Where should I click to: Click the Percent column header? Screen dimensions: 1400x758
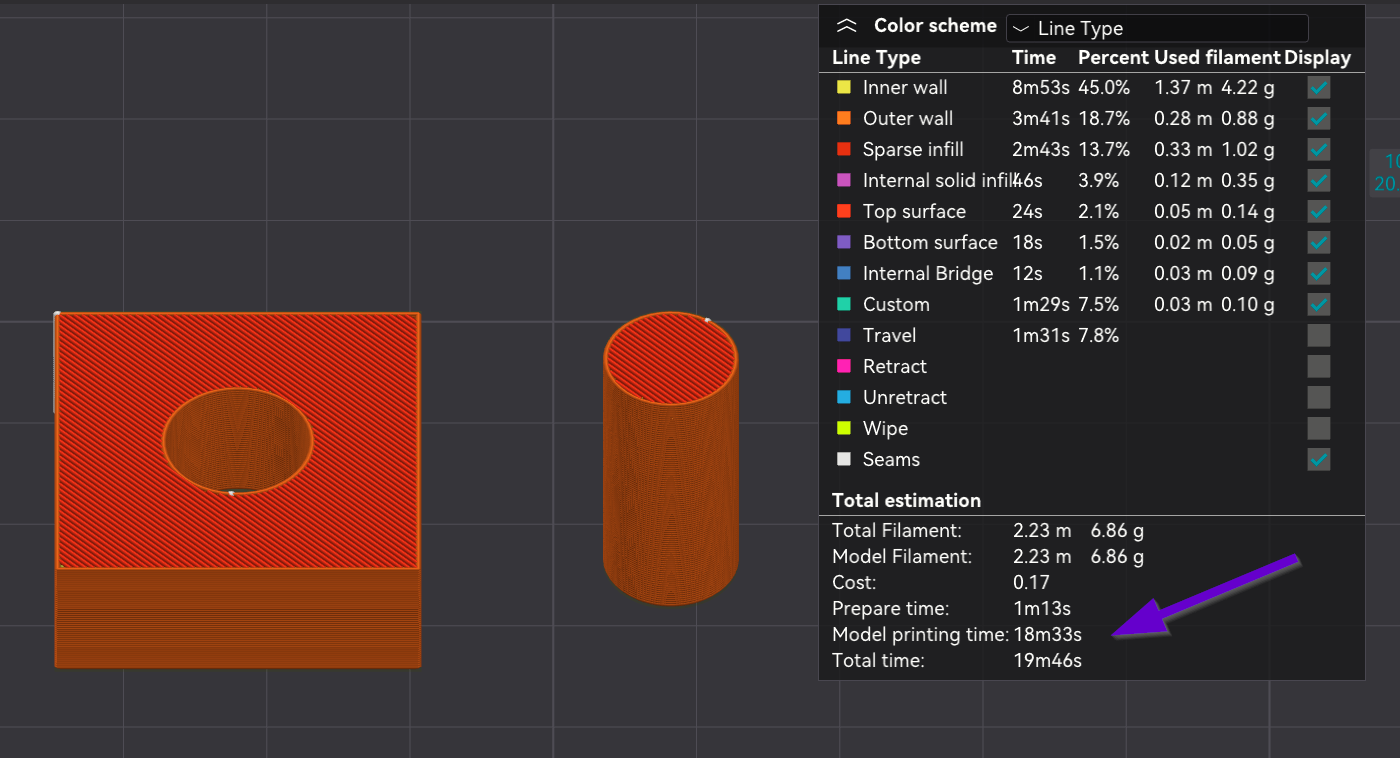pos(1113,57)
